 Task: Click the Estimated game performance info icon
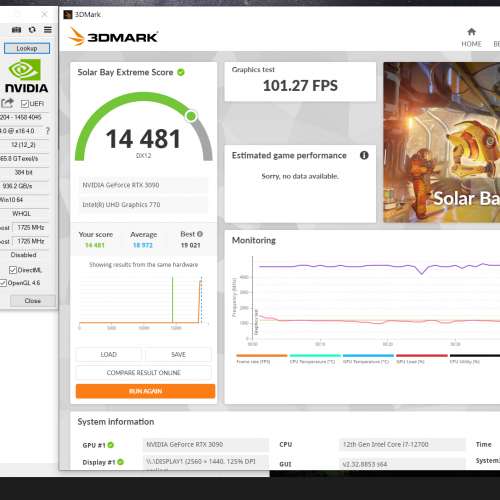point(364,155)
